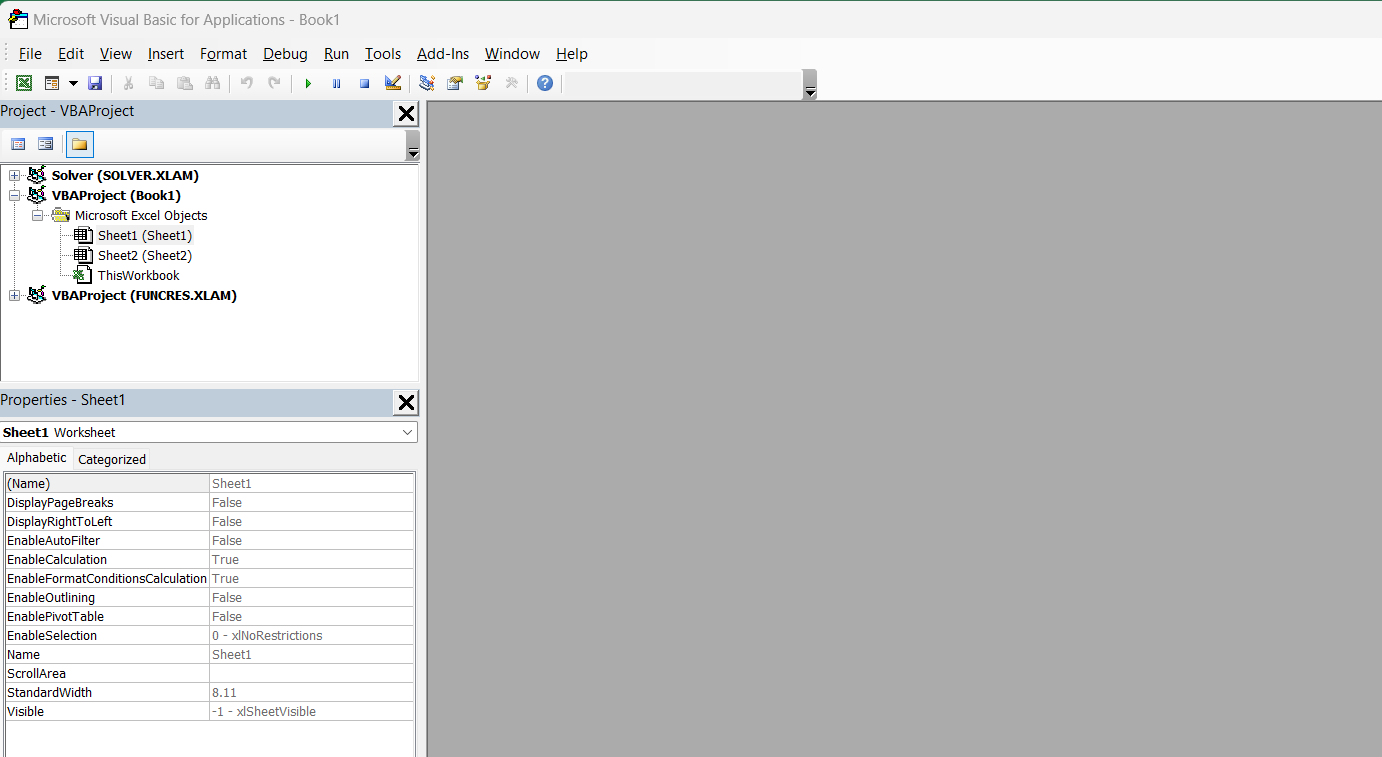The height and width of the screenshot is (757, 1382).
Task: Select the Visible xlSheetVisible value
Action: [x=311, y=712]
